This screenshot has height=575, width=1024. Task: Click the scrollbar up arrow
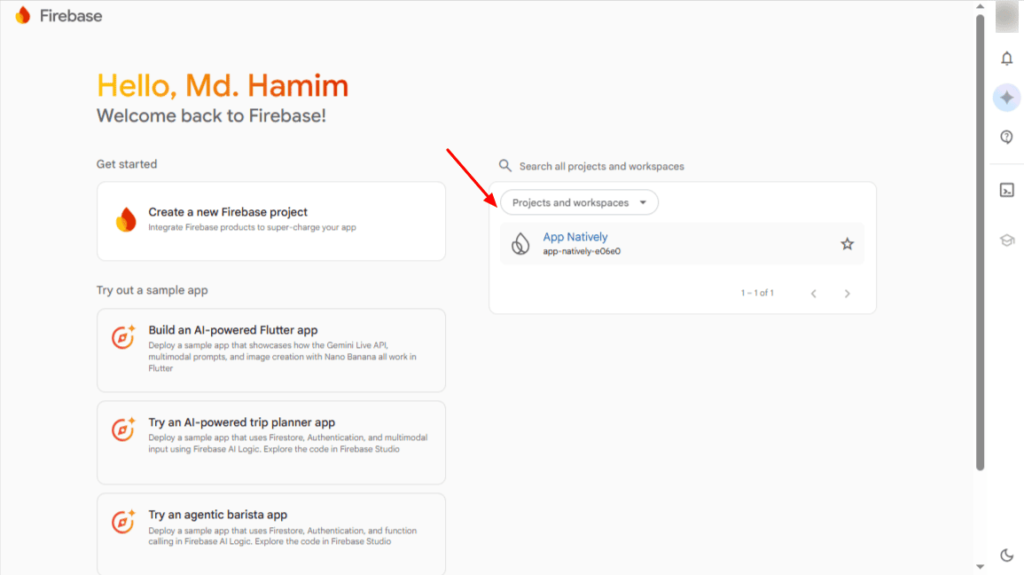pos(980,7)
